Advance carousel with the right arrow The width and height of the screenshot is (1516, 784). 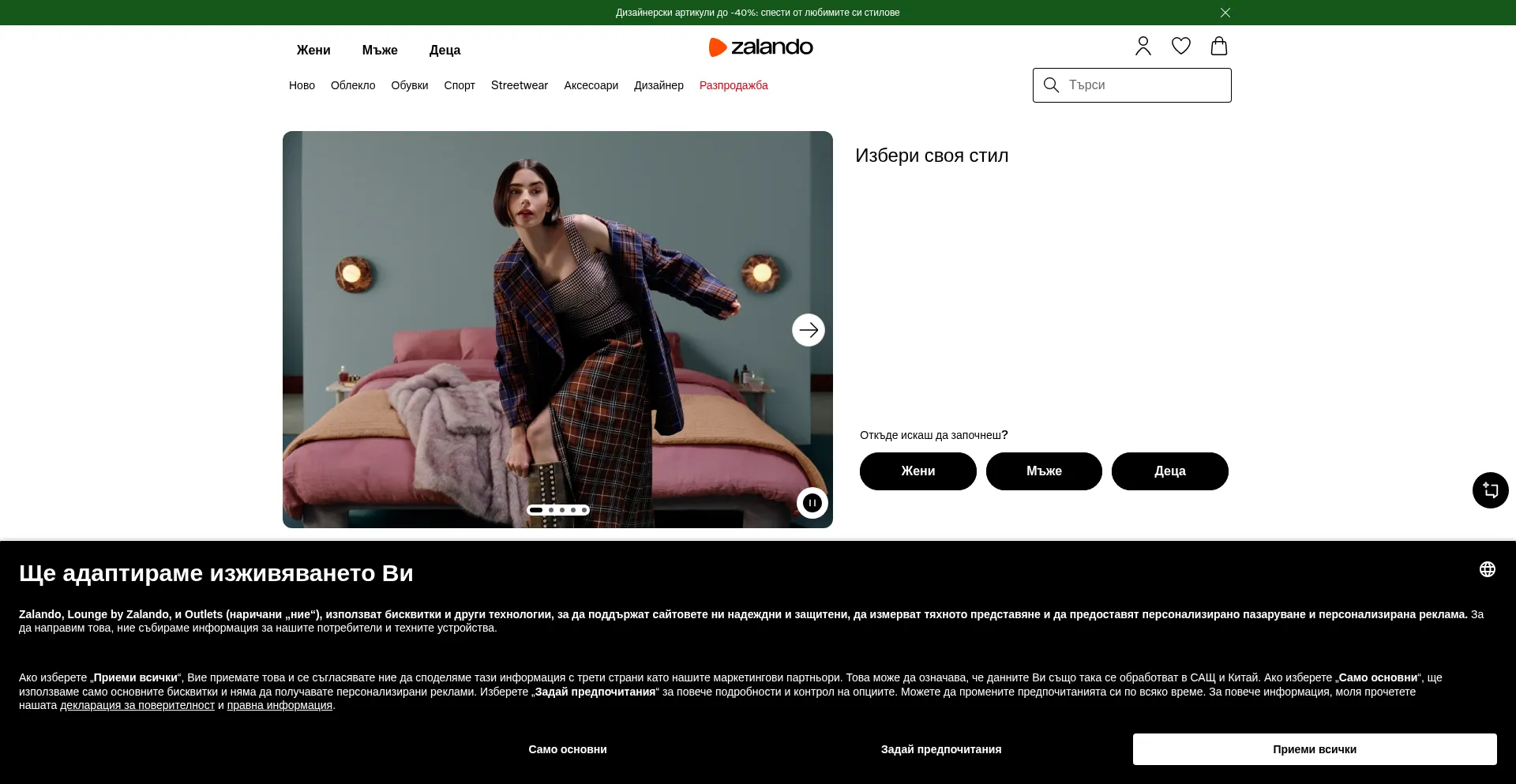[809, 330]
